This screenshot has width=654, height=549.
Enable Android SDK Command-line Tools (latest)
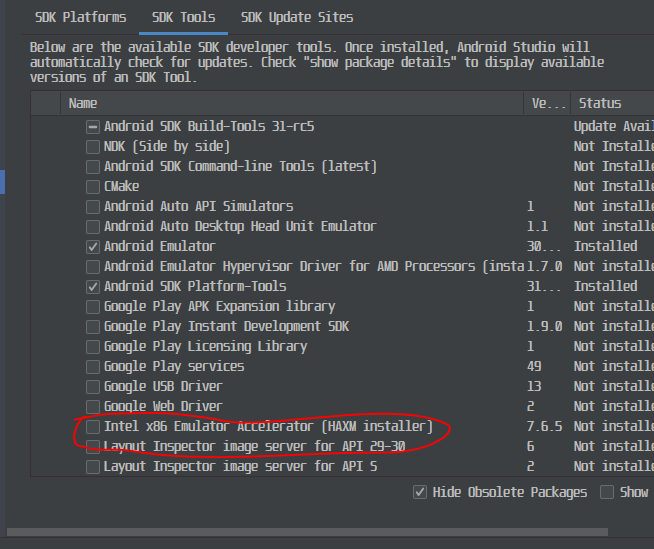pyautogui.click(x=93, y=166)
